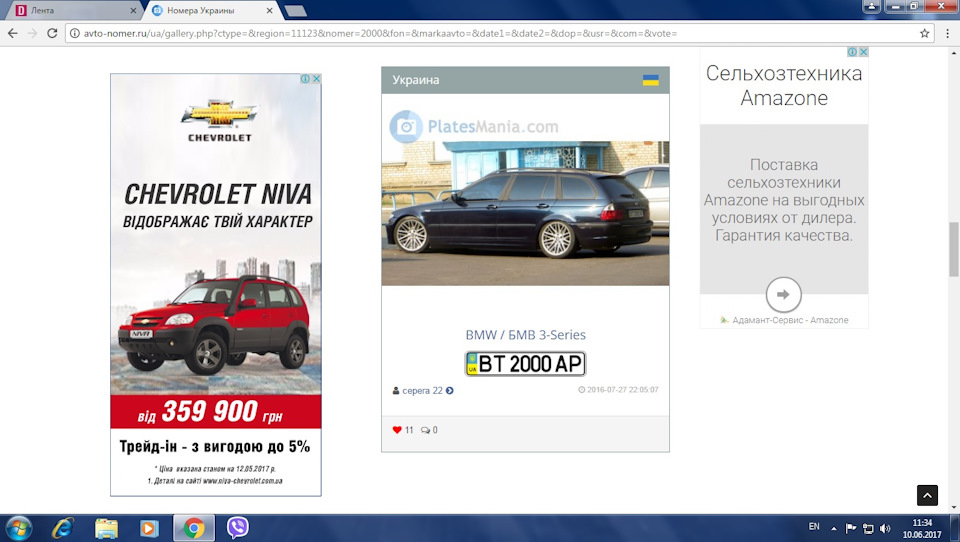Click the arrow button in Amazone ad
This screenshot has width=960, height=542.
pos(783,295)
